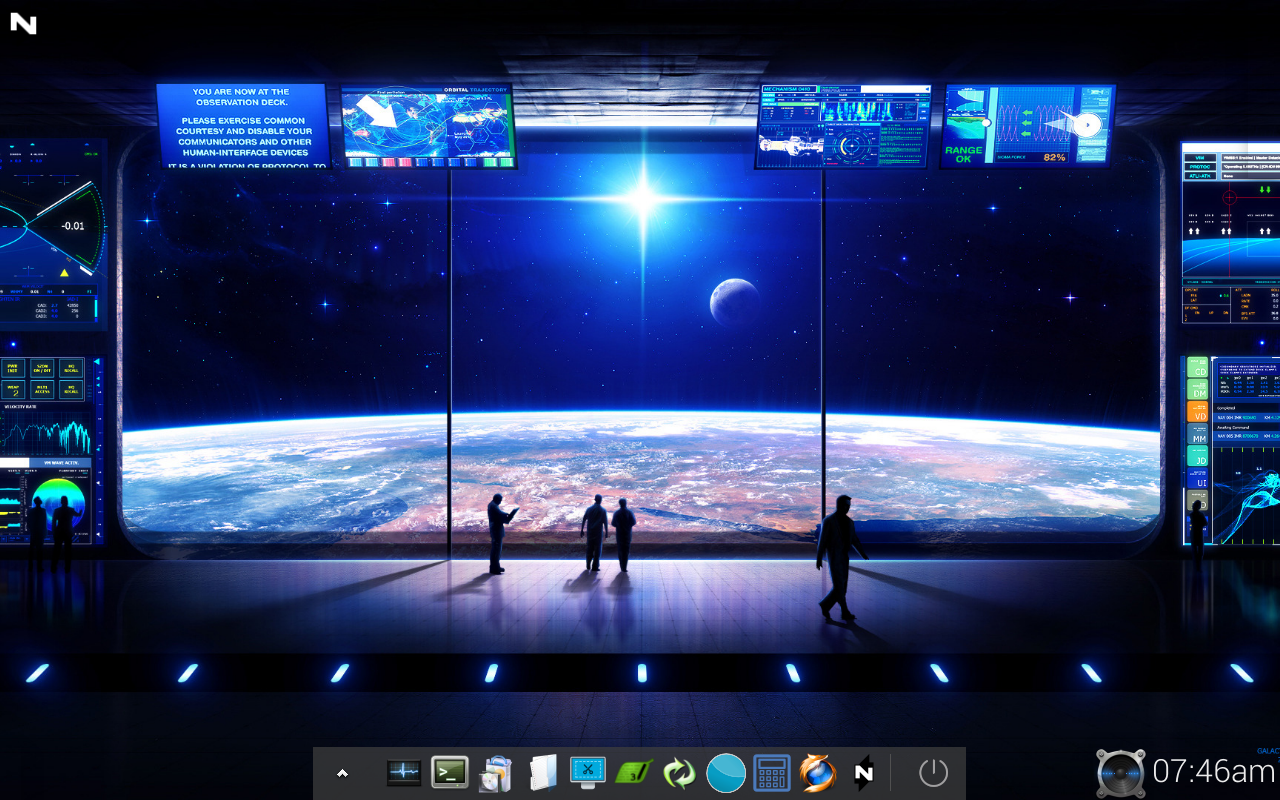Open the software center shopping bag icon
1280x800 pixels.
click(496, 774)
